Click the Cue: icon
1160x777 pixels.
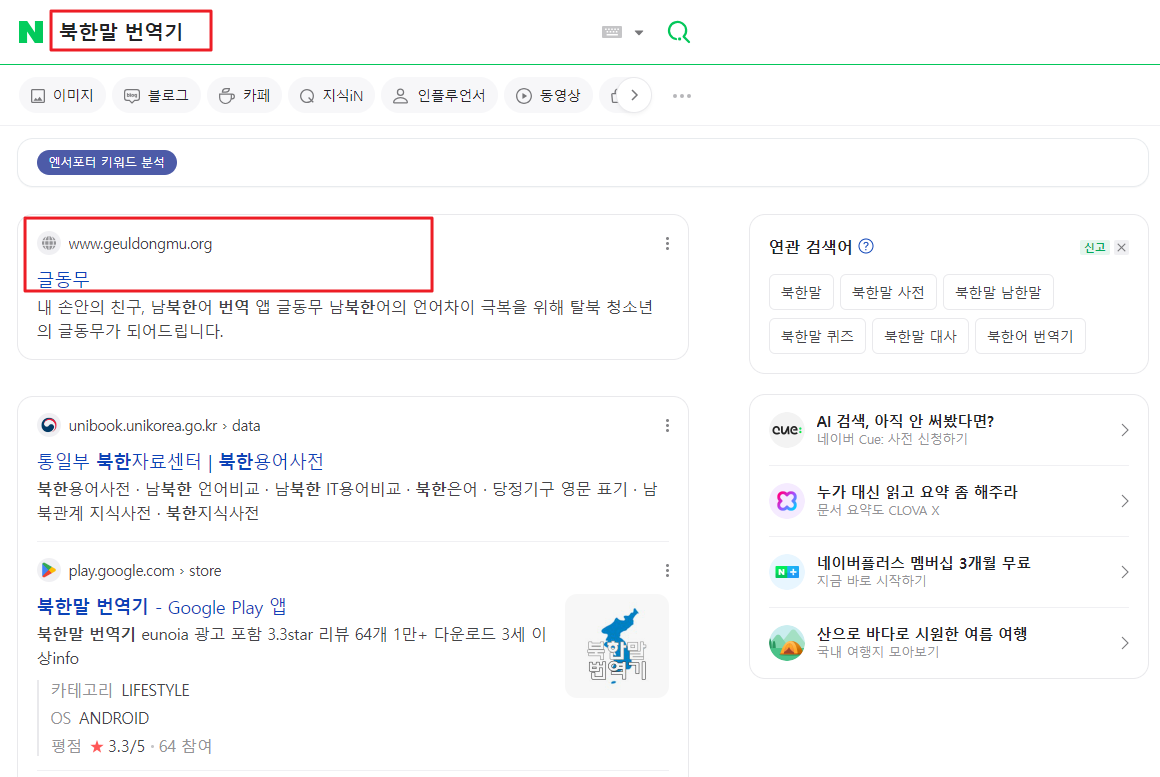[x=786, y=430]
